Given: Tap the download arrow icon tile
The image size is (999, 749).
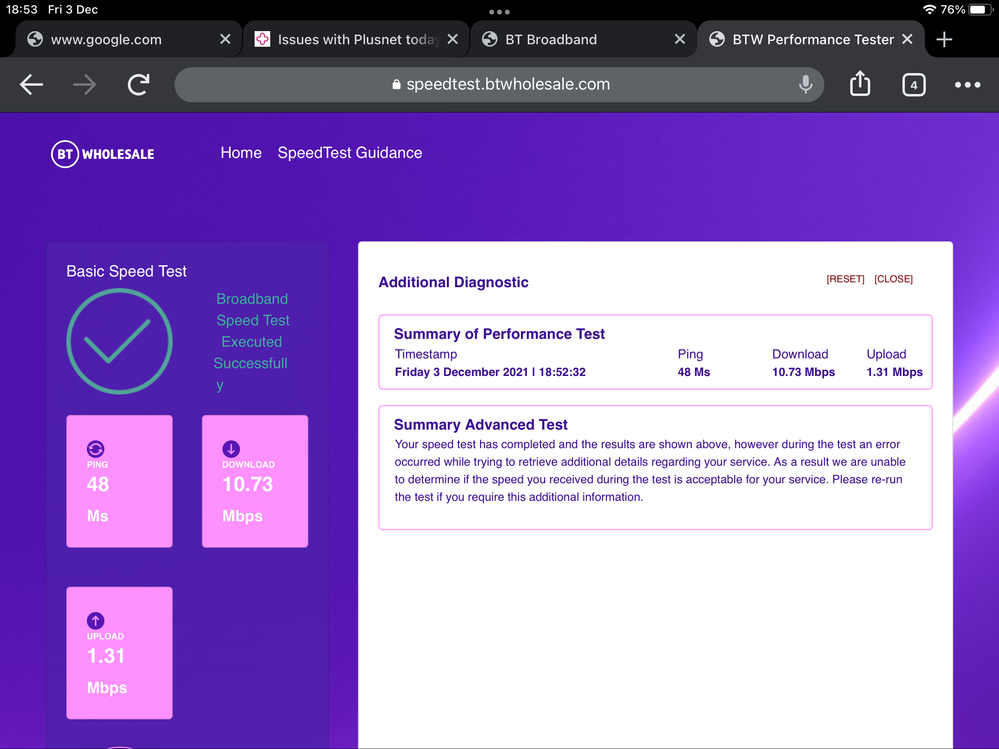Looking at the screenshot, I should point(231,449).
